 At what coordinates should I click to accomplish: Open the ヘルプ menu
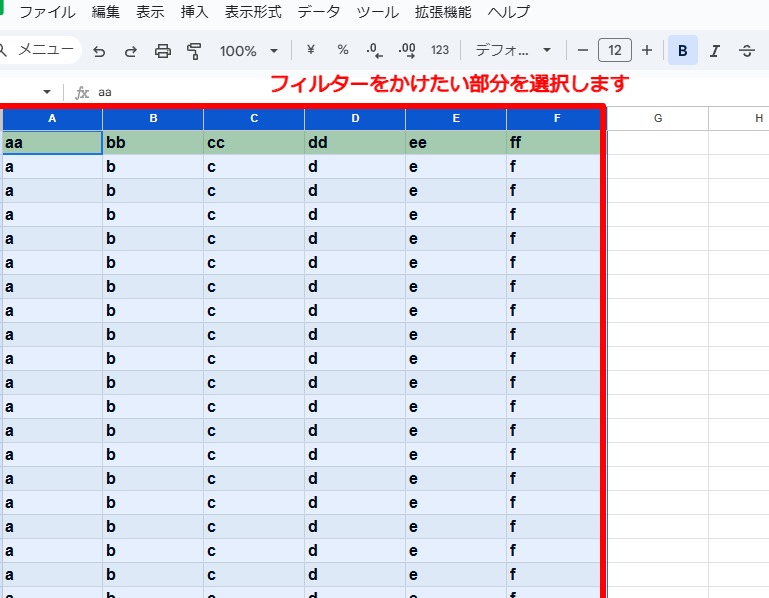pos(509,12)
